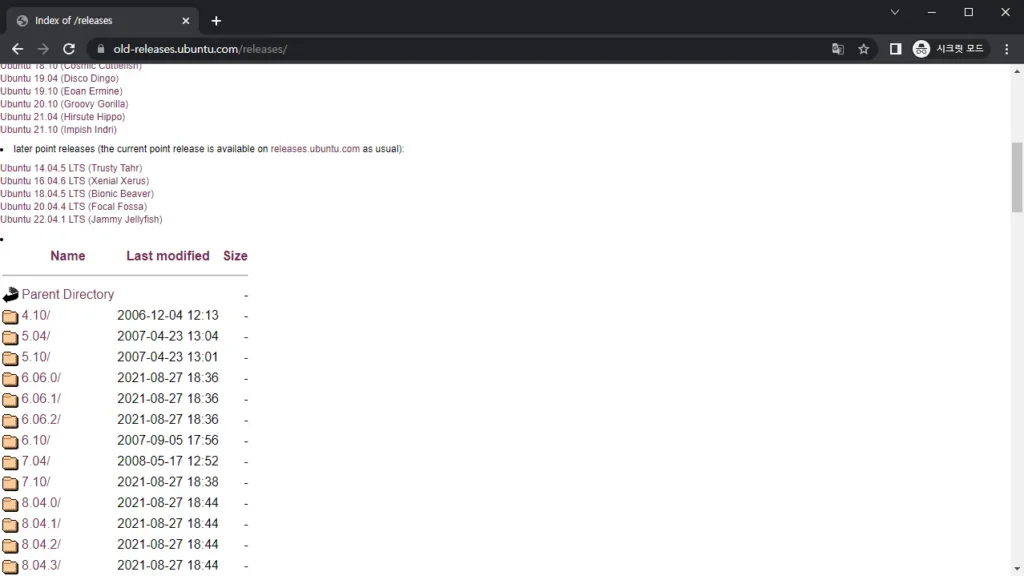Open Ubuntu 18.04.5 LTS (Bionic Beaver) link
The image size is (1024, 576).
click(x=77, y=194)
